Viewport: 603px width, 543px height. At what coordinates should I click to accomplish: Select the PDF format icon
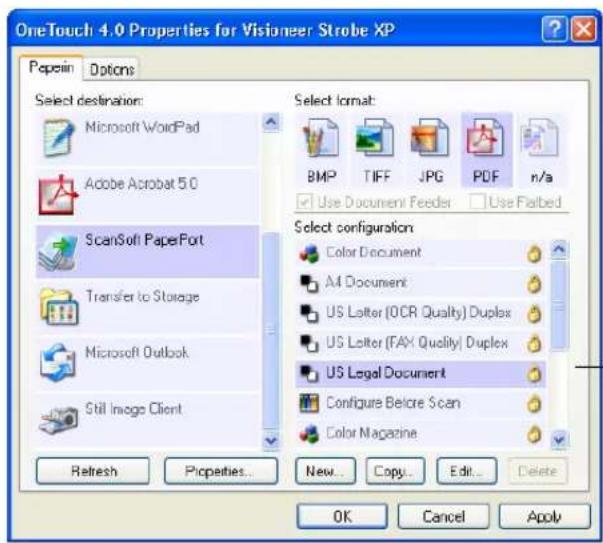point(485,138)
